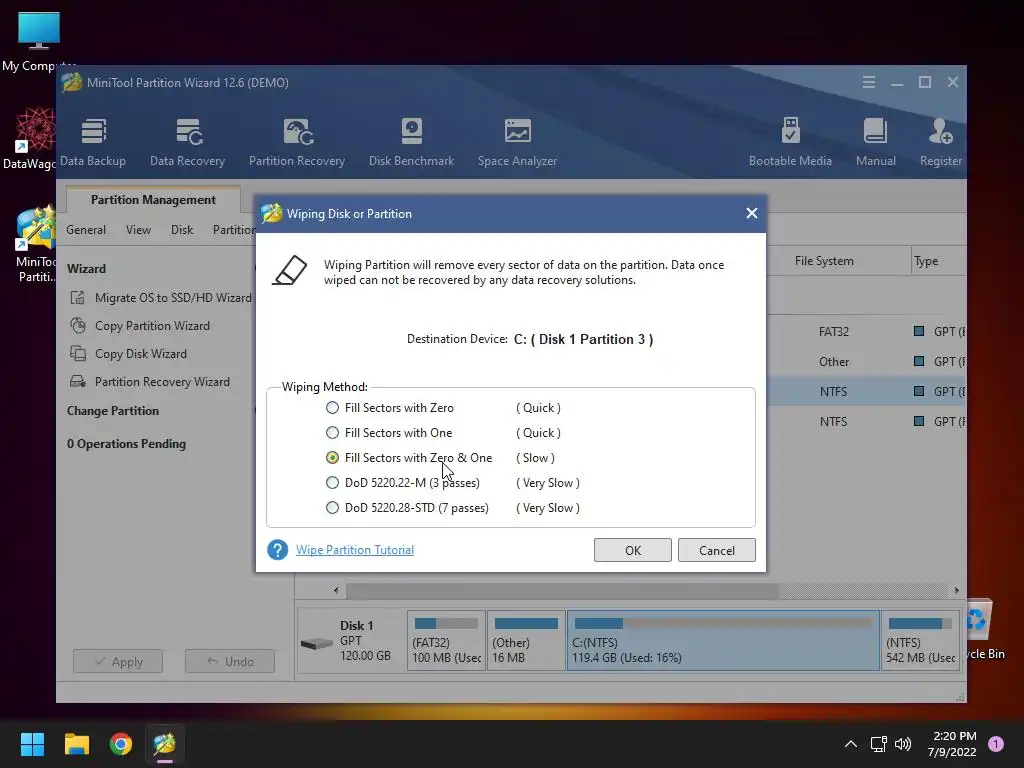Launch Data Recovery from the toolbar
This screenshot has width=1024, height=768.
(x=187, y=142)
